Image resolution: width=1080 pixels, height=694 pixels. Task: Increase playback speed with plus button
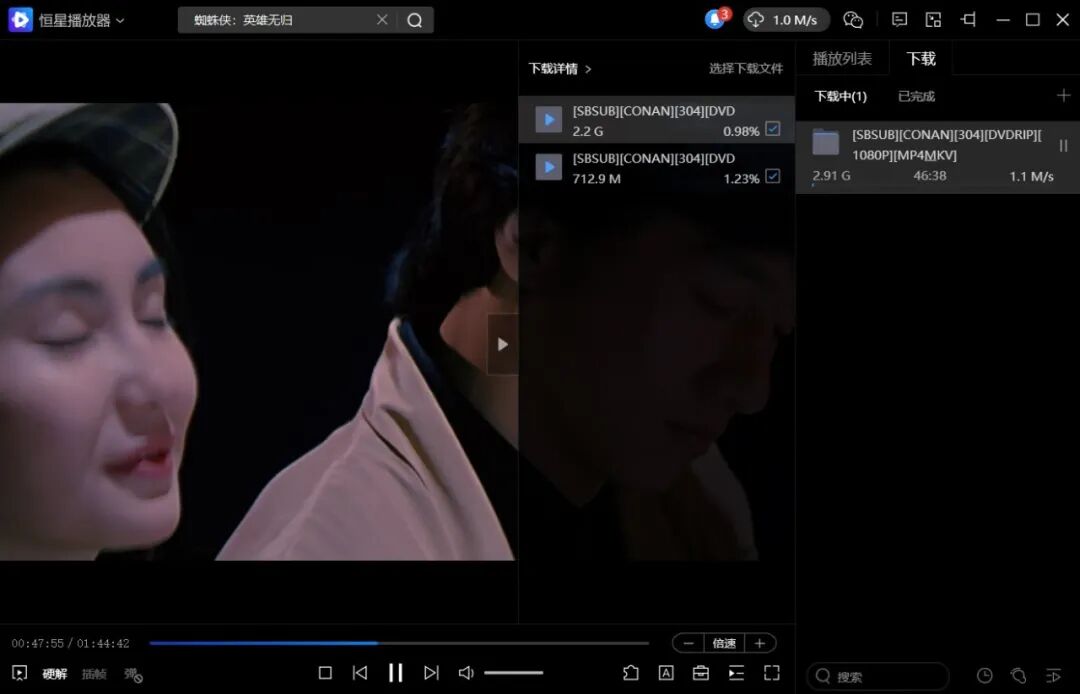[x=760, y=643]
